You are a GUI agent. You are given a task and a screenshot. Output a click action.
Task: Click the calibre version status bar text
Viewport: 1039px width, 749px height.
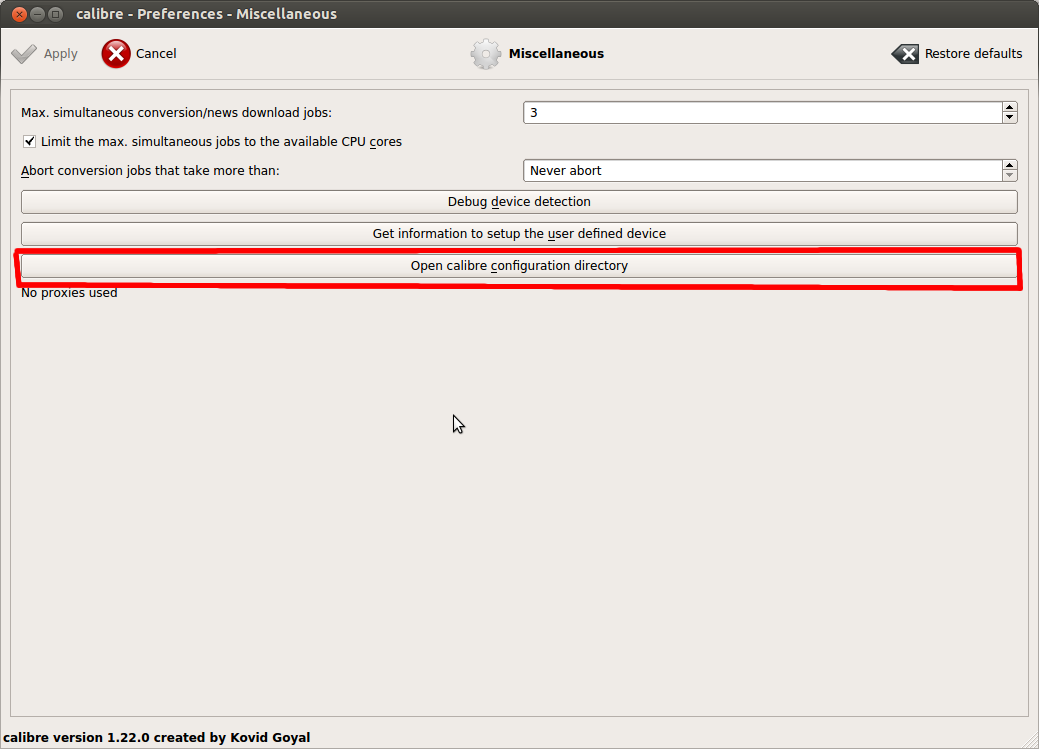157,738
